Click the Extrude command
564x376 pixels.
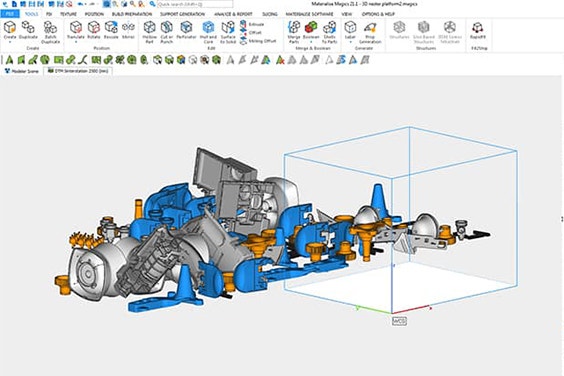point(252,24)
